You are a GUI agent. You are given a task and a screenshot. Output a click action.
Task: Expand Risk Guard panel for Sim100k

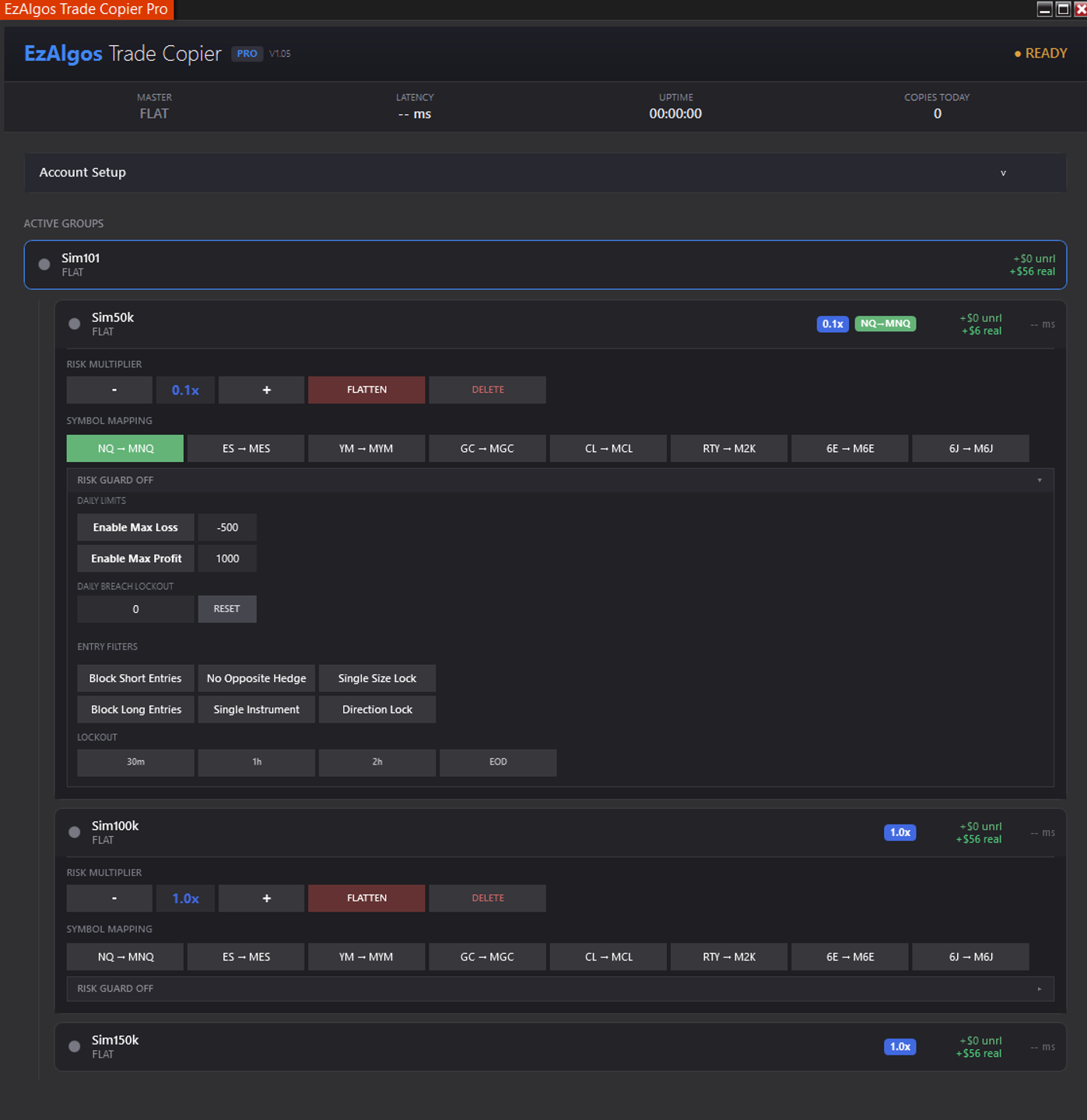click(560, 989)
